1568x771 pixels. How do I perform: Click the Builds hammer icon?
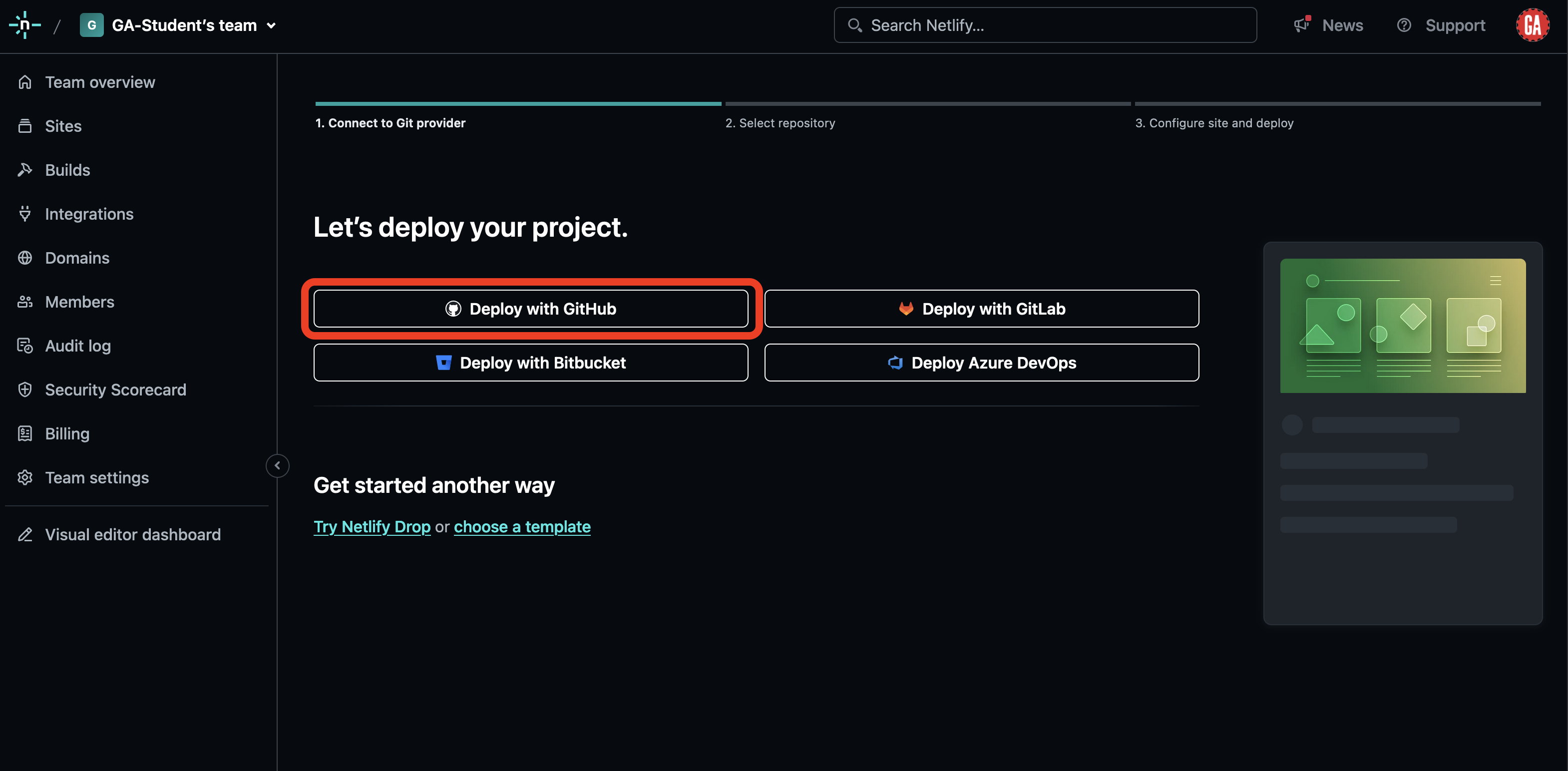(x=25, y=170)
